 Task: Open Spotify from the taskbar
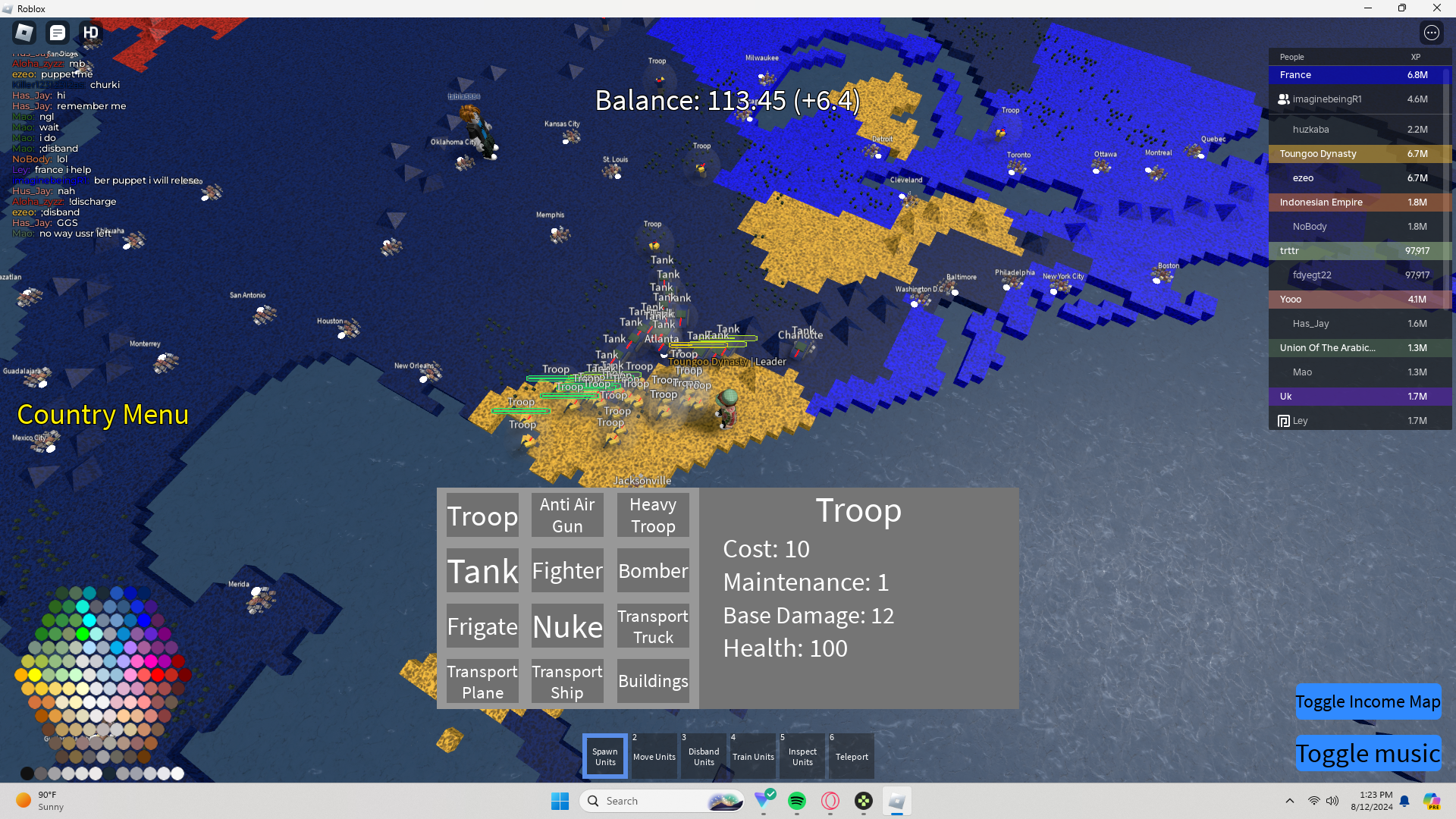click(797, 801)
